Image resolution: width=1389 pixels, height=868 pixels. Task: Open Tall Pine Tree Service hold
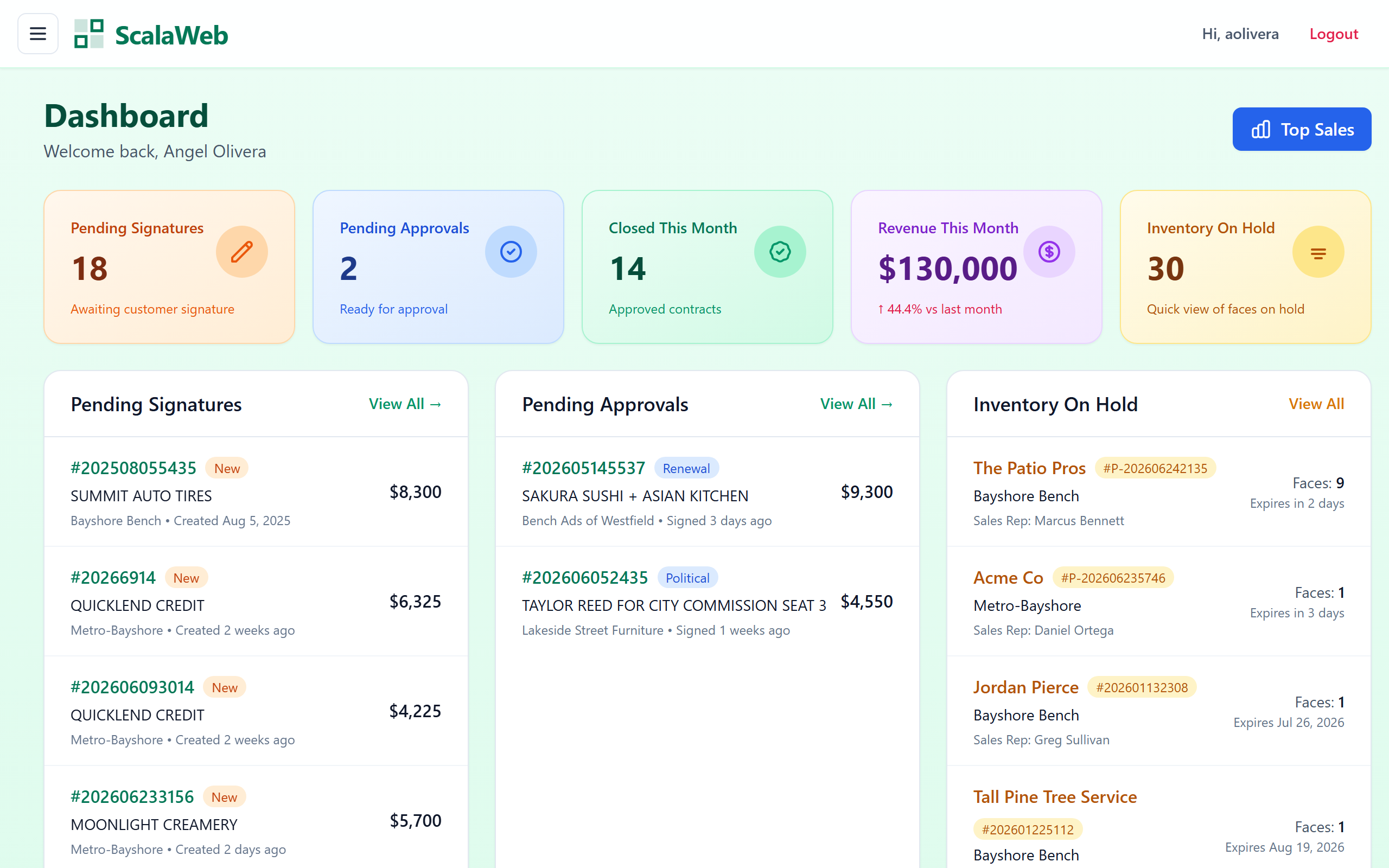[x=1055, y=797]
